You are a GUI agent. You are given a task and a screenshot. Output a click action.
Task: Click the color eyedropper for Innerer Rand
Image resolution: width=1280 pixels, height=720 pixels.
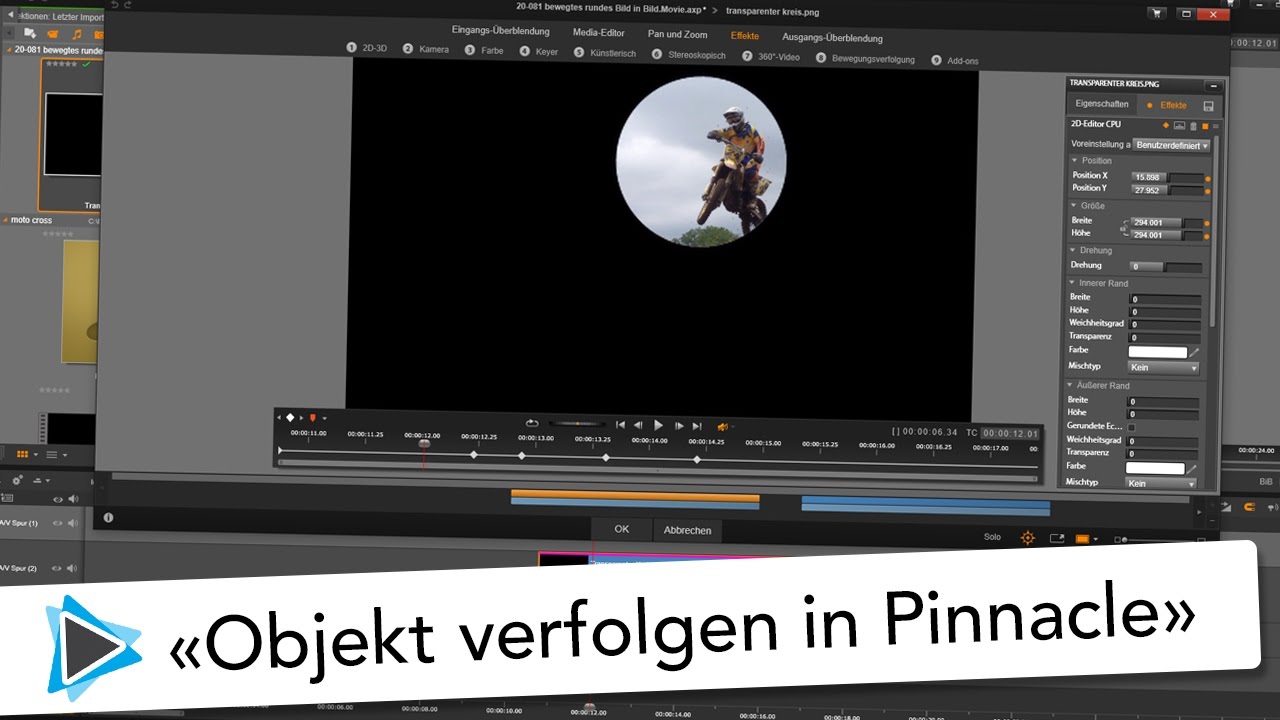[1194, 352]
